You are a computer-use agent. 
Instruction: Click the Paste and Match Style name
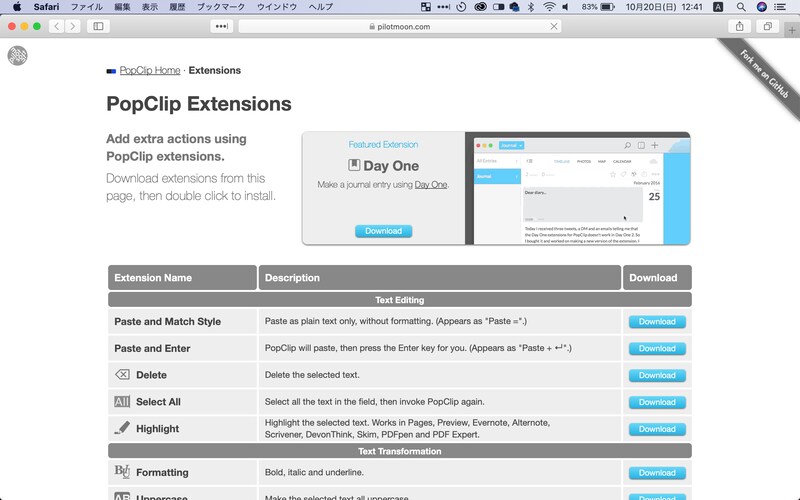coord(167,321)
